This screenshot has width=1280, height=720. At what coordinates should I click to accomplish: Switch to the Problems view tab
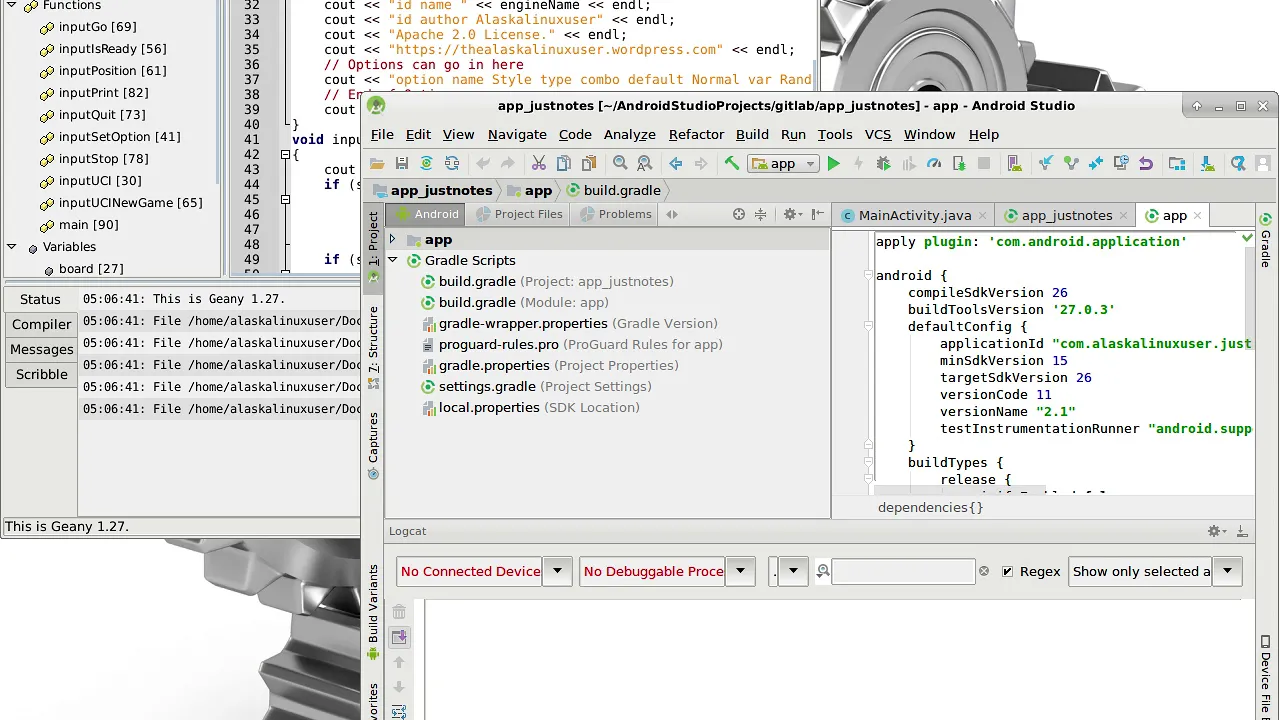(x=614, y=214)
